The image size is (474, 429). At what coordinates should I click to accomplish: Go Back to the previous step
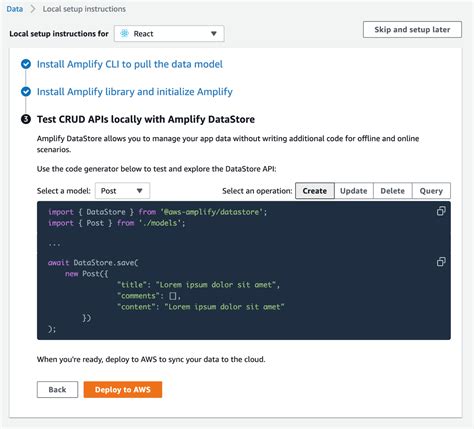[57, 390]
